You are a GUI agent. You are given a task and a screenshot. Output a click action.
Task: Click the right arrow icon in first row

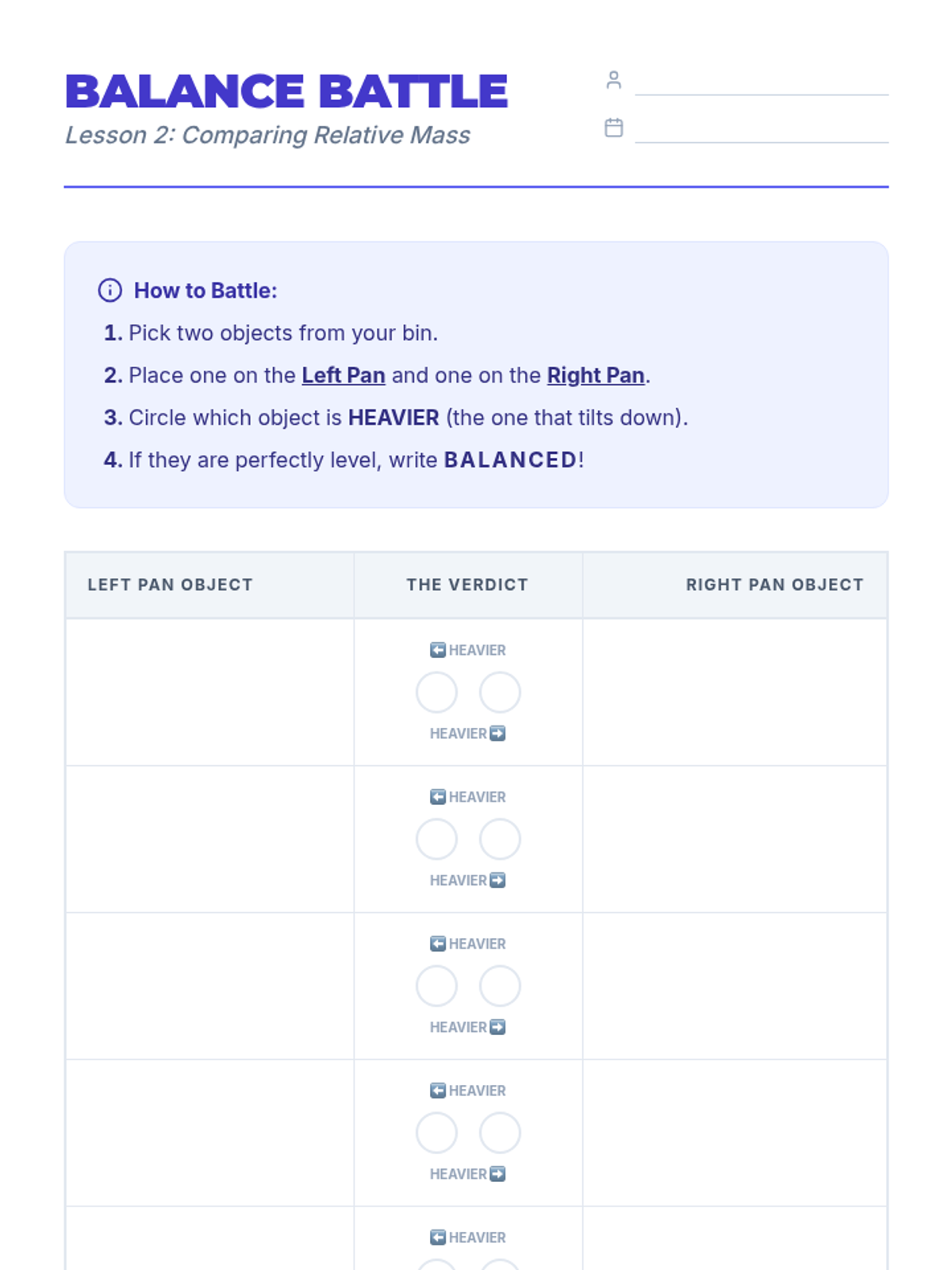(497, 733)
